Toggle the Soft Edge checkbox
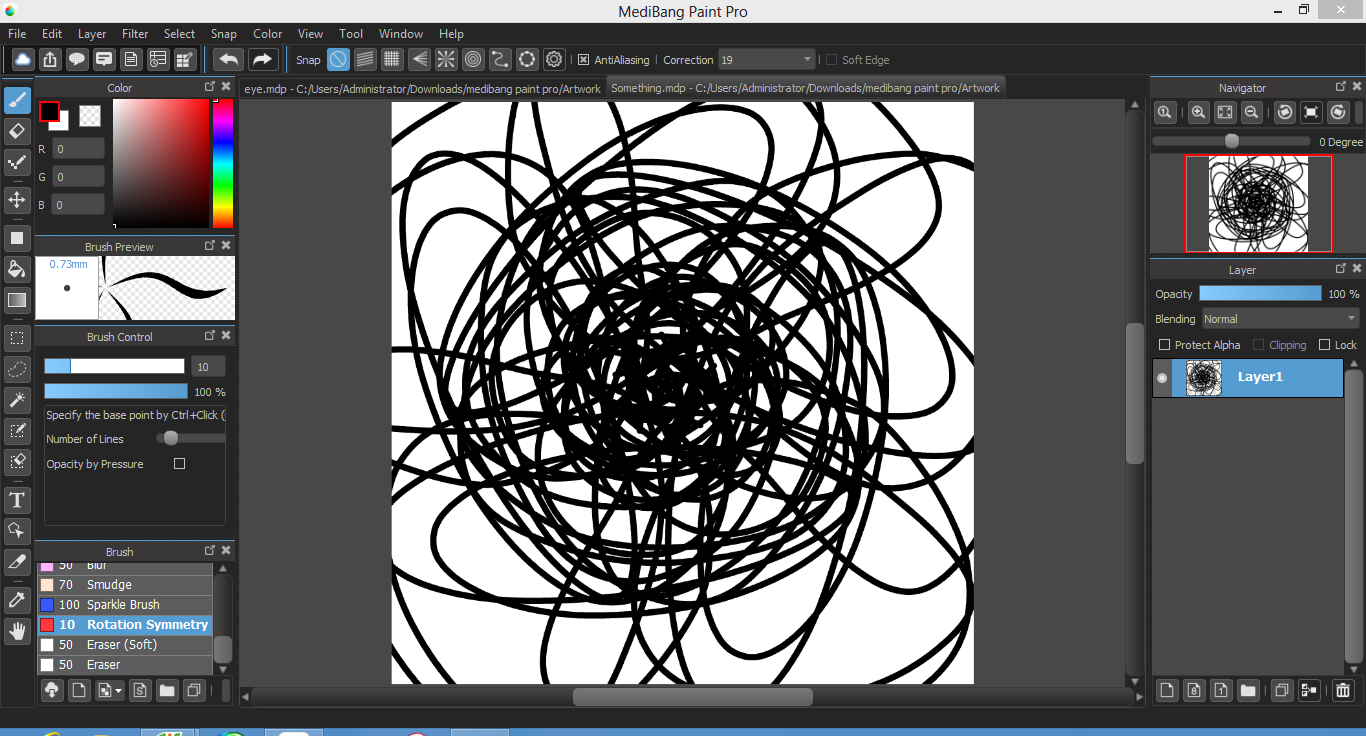 tap(831, 60)
